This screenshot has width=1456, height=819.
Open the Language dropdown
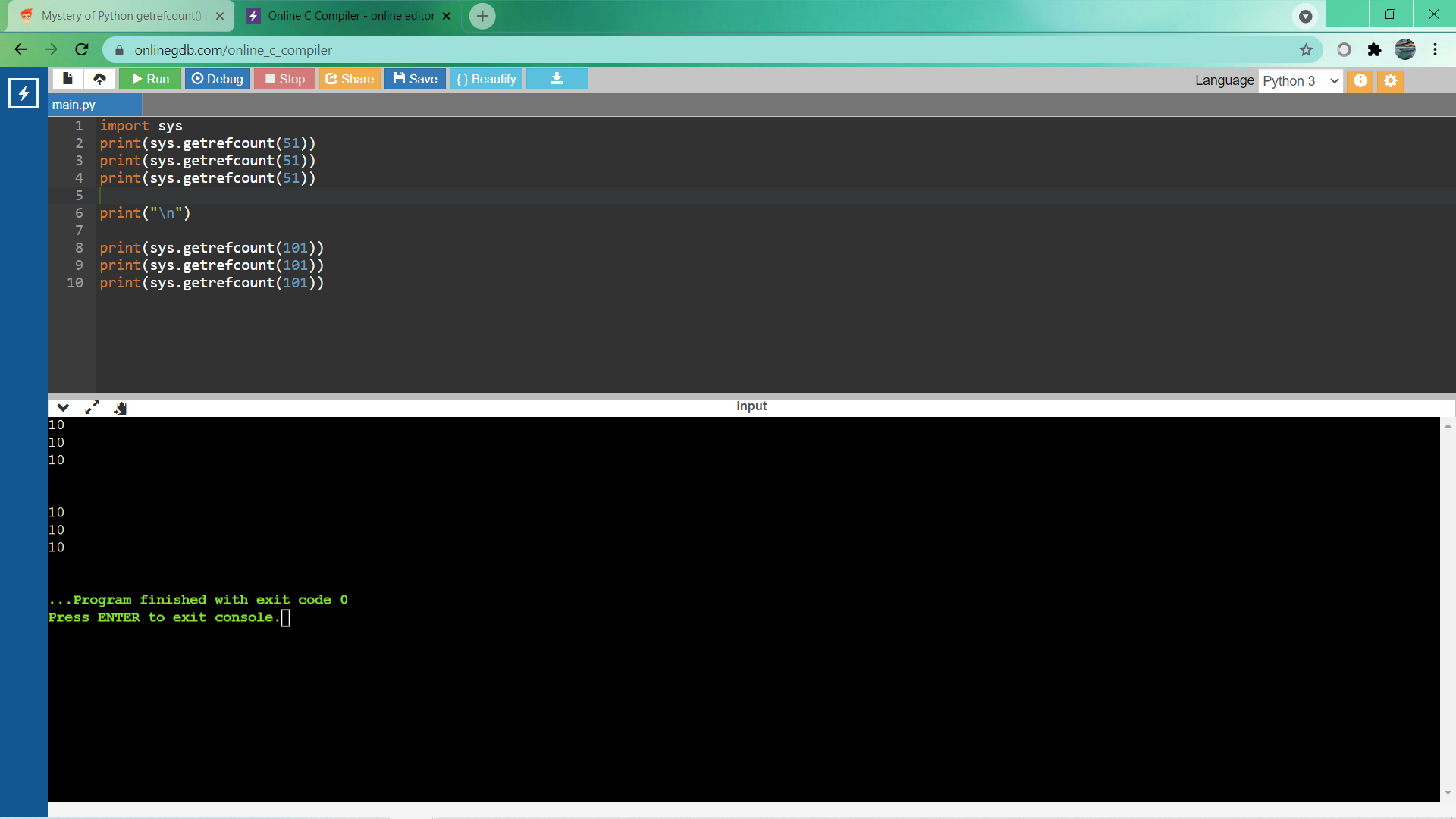pos(1300,80)
